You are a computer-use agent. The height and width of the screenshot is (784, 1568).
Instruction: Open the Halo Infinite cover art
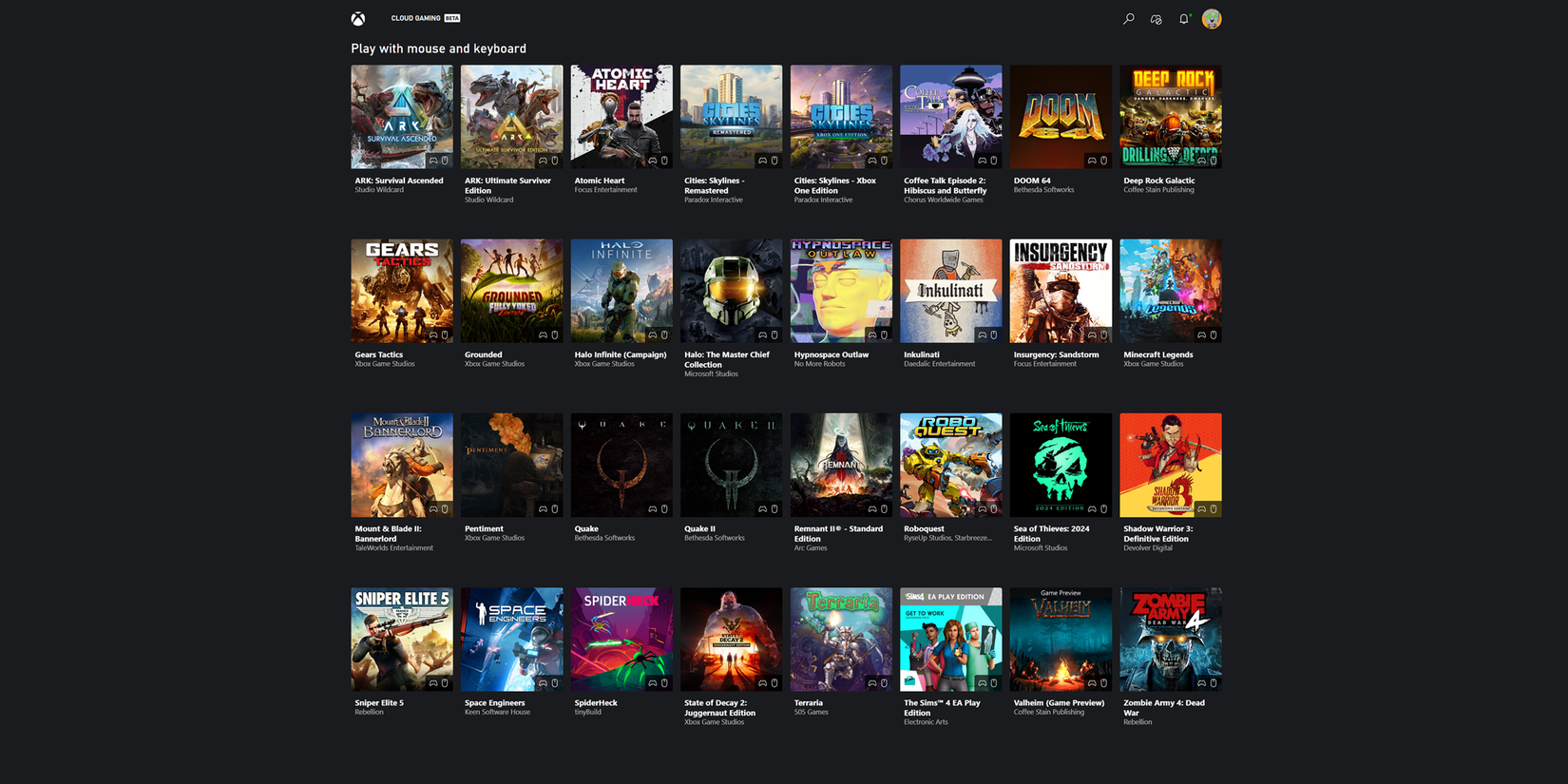pos(621,290)
